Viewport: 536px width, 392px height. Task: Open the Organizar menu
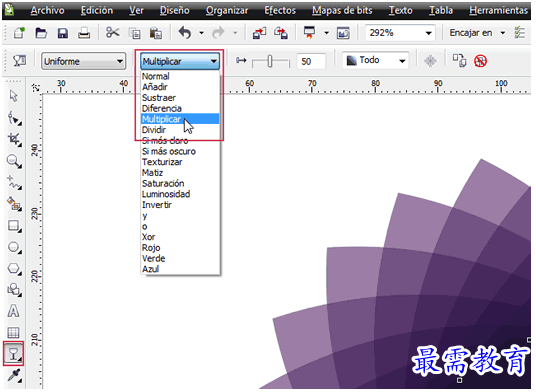click(227, 11)
